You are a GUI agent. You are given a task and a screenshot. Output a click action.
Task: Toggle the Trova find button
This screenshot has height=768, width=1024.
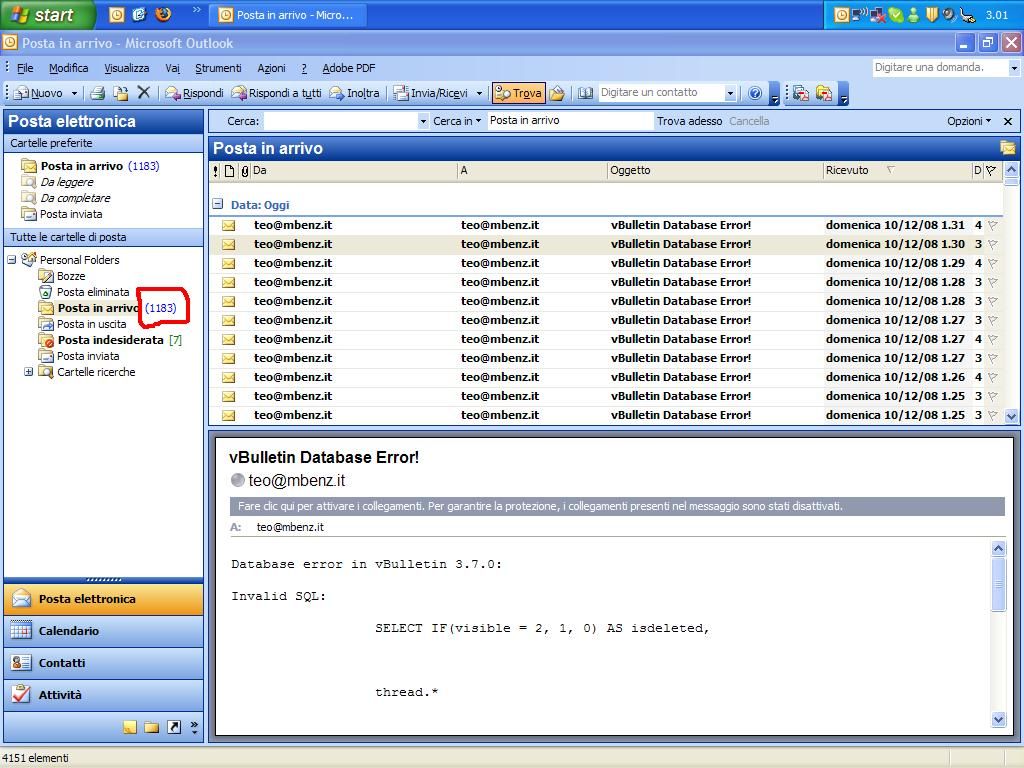click(x=519, y=93)
